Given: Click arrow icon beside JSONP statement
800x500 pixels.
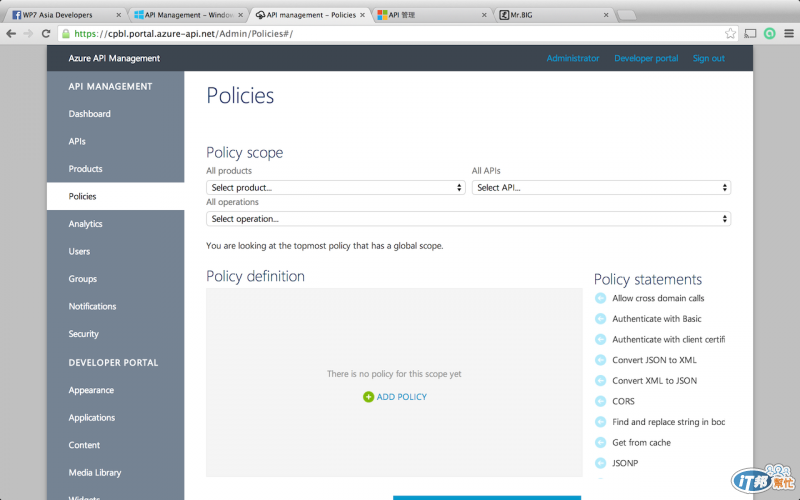Looking at the screenshot, I should click(x=601, y=463).
